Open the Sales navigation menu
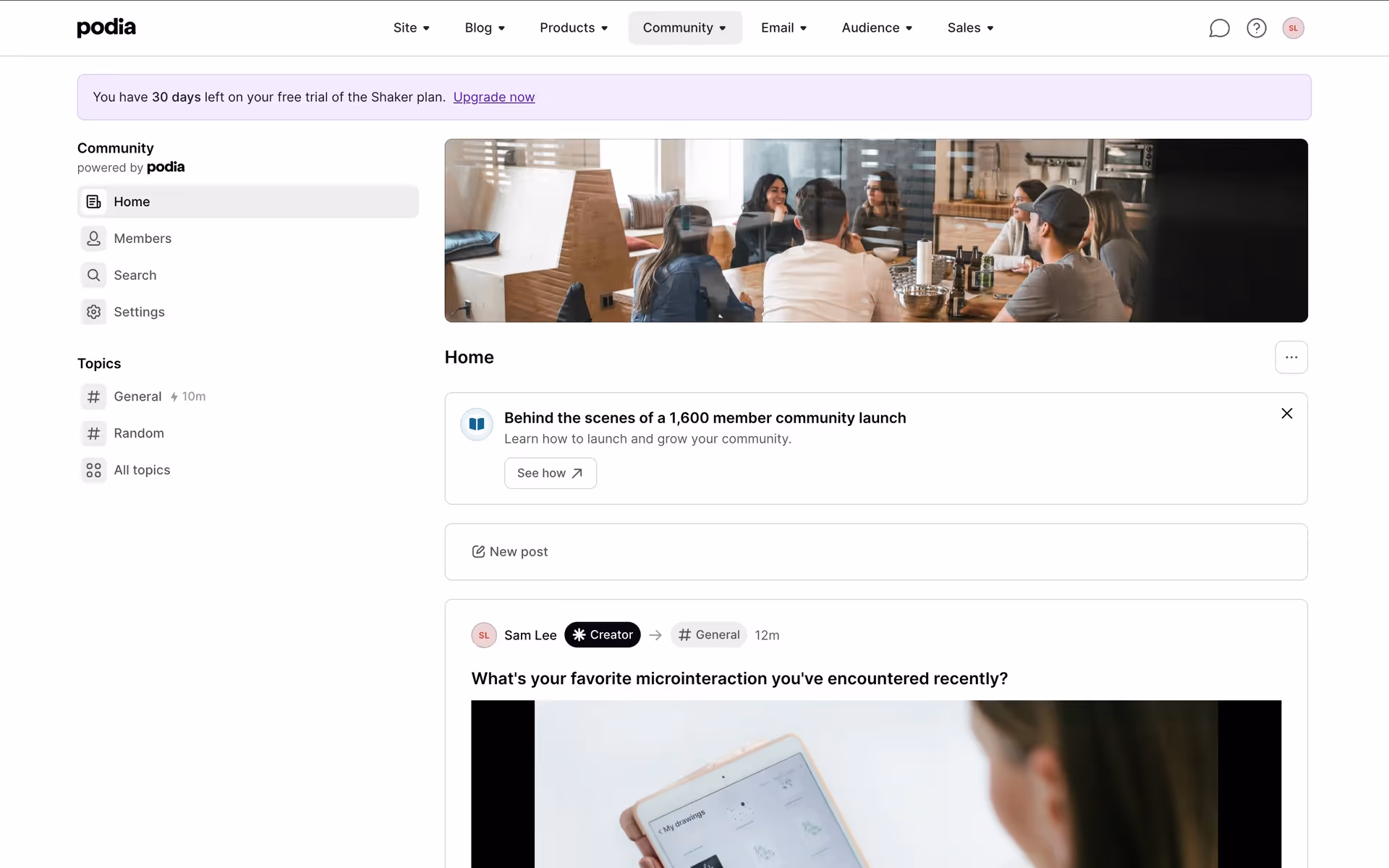 [x=970, y=28]
